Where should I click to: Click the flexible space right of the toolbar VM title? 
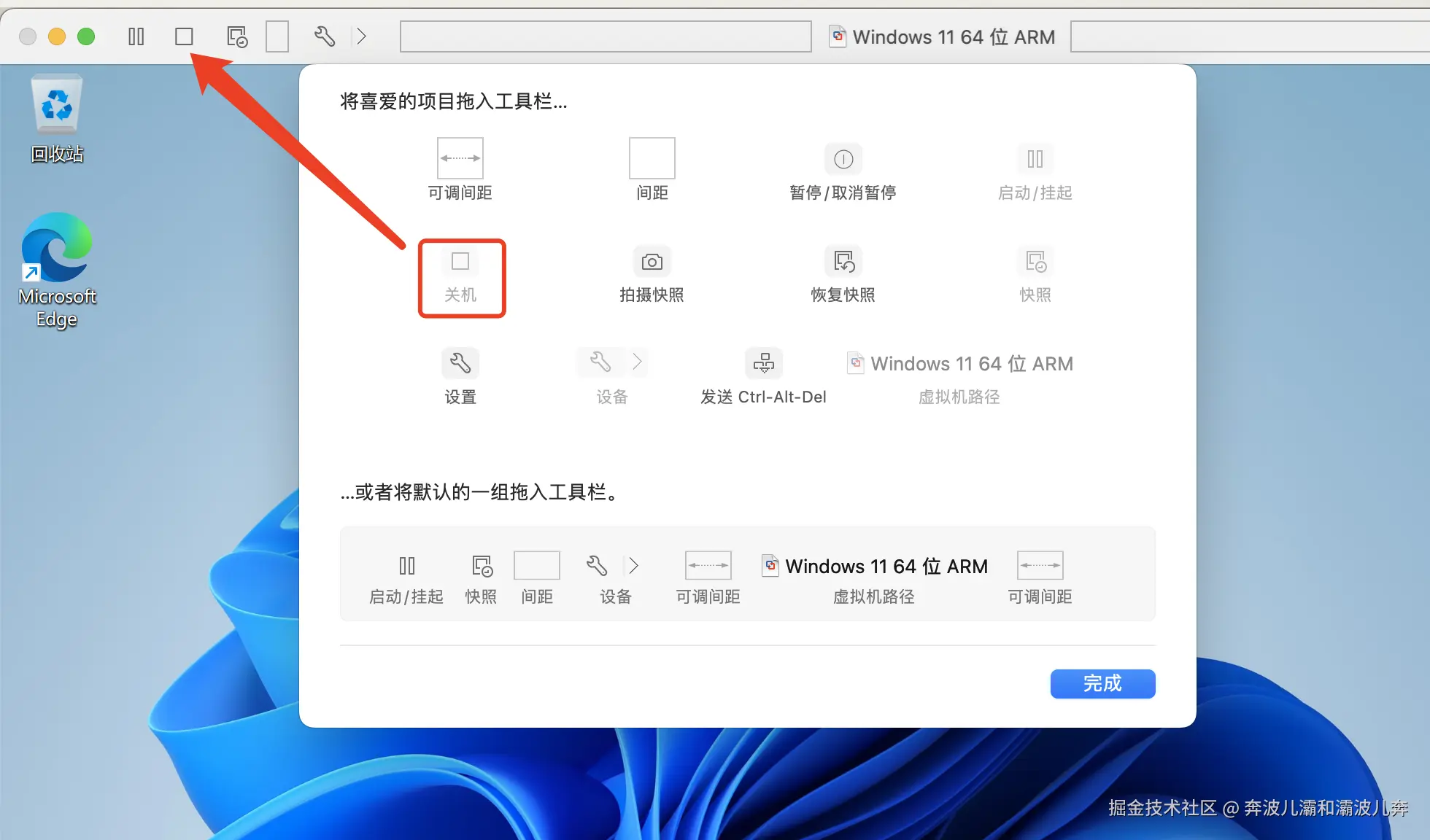pos(1250,36)
